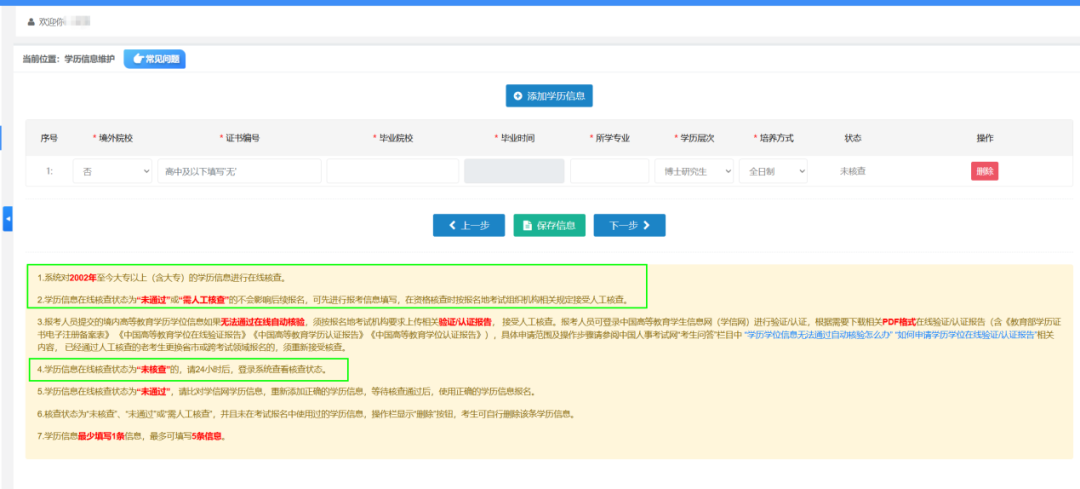Click the user avatar icon beside 欢迎你
The height and width of the screenshot is (489, 1080).
pos(30,22)
